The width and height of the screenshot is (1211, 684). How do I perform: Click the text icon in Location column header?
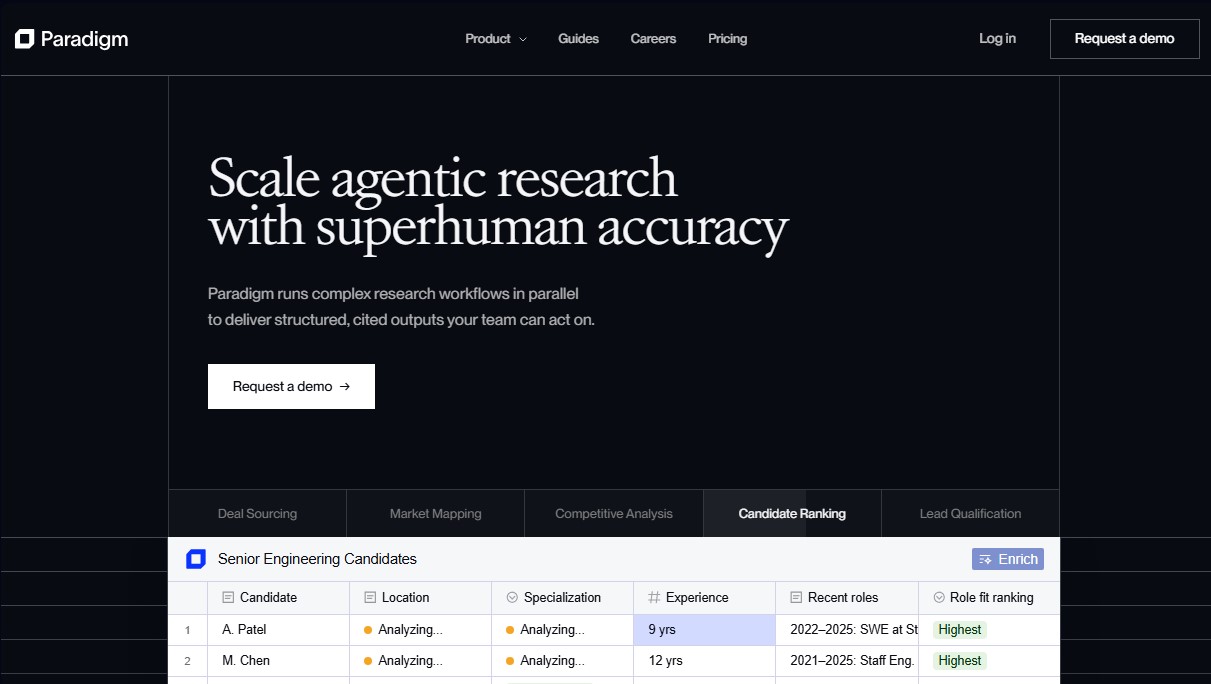tap(370, 597)
